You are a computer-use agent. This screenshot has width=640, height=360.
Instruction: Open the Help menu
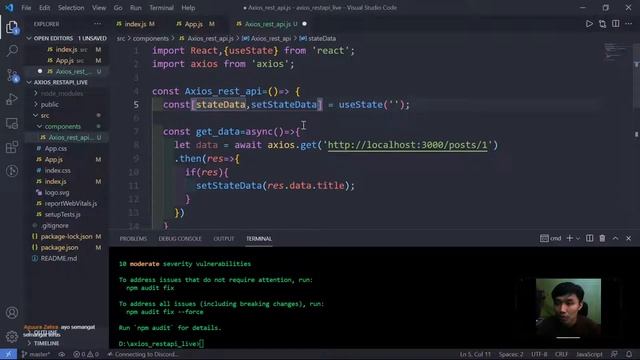click(188, 8)
